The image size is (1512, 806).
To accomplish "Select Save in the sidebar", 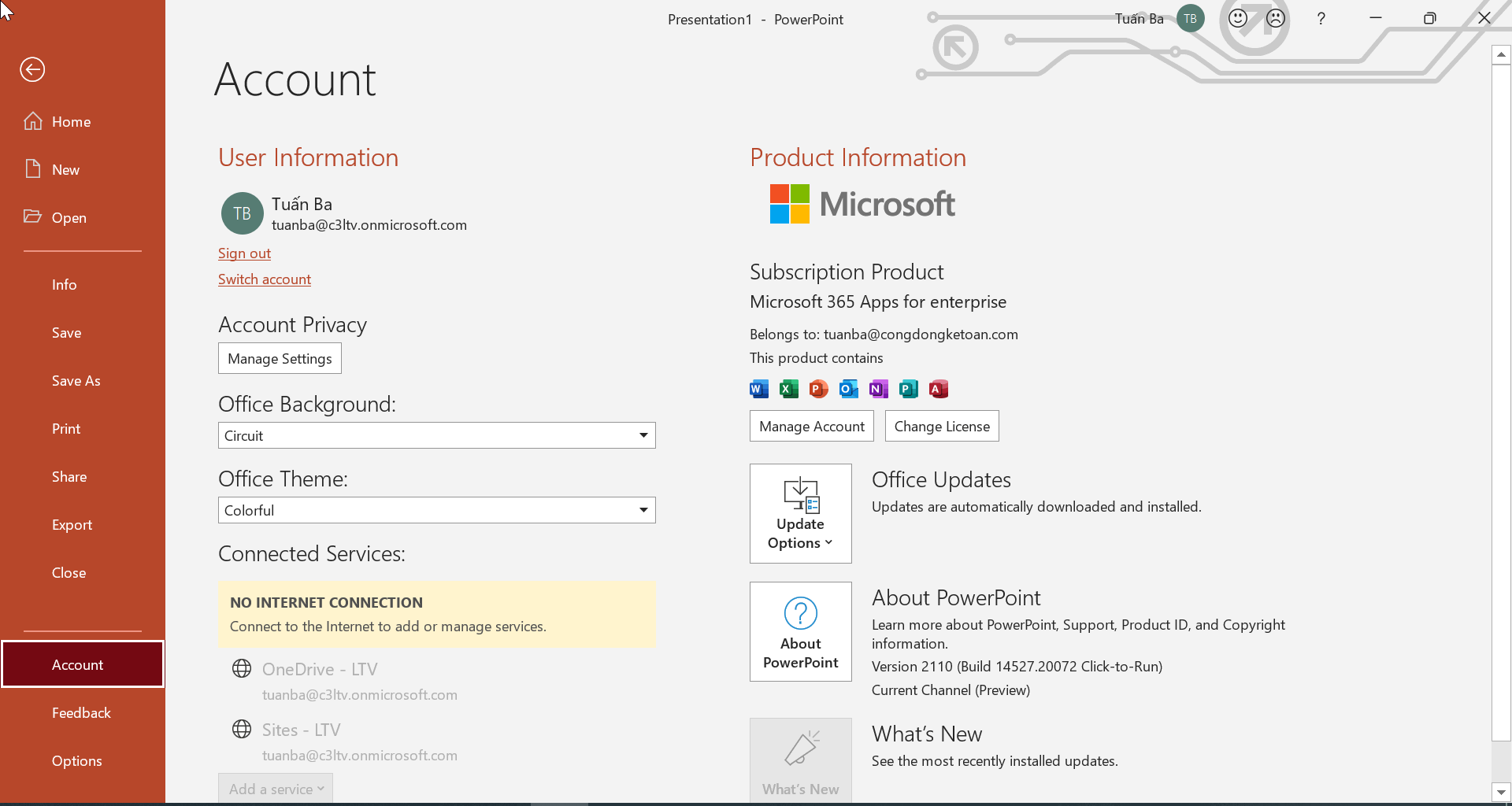I will [x=83, y=332].
